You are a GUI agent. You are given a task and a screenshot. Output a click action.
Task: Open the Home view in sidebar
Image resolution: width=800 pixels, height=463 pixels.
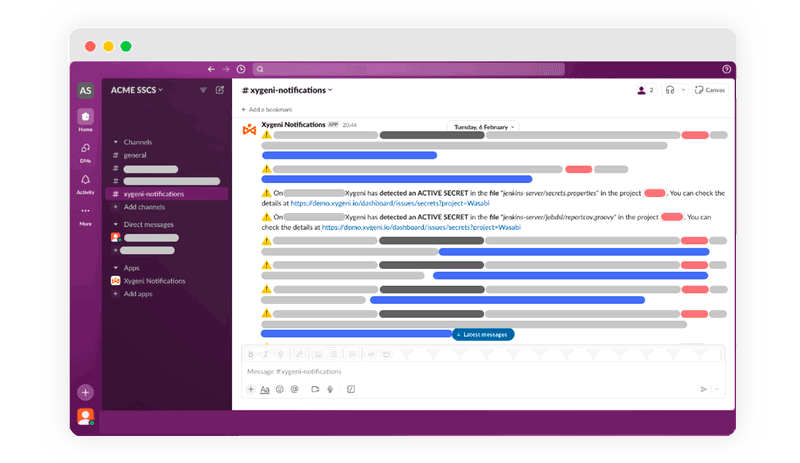(85, 117)
